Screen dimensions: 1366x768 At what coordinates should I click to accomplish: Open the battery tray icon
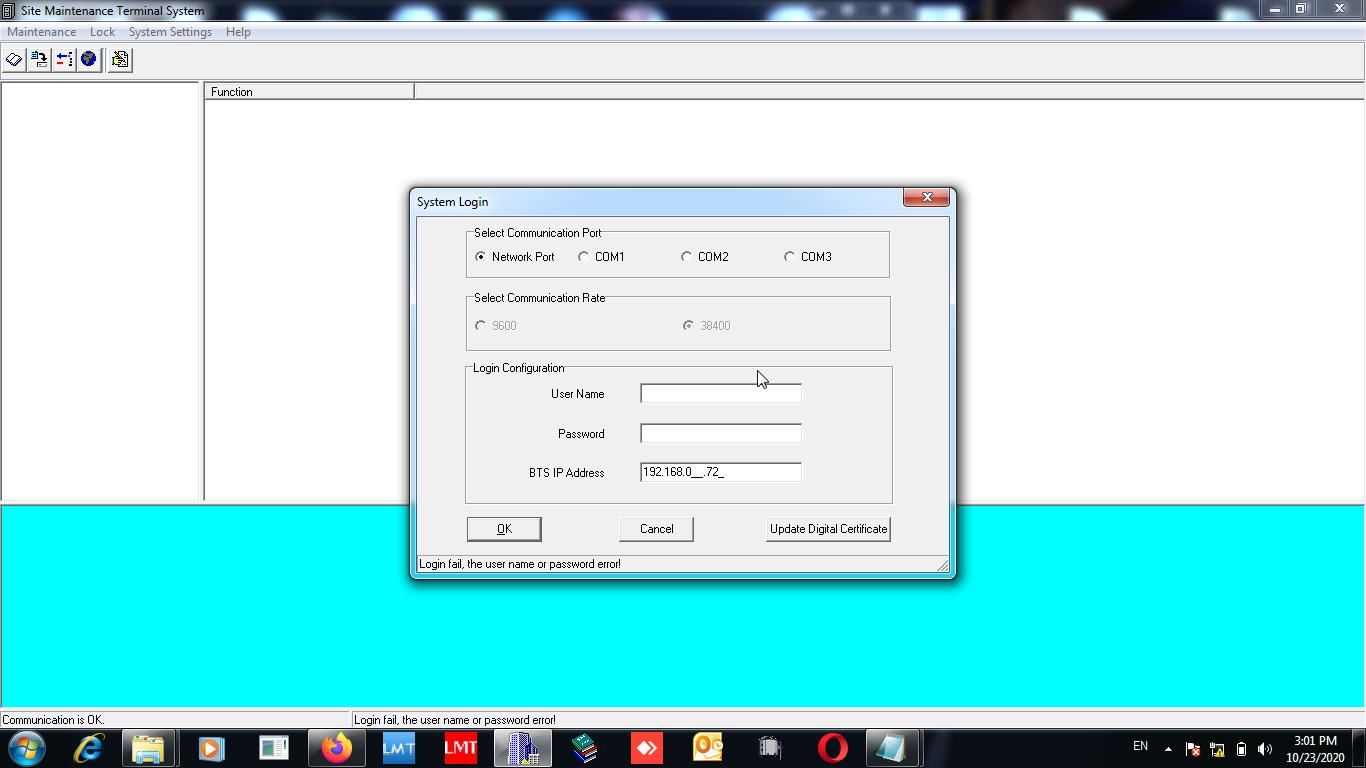pyautogui.click(x=1241, y=749)
